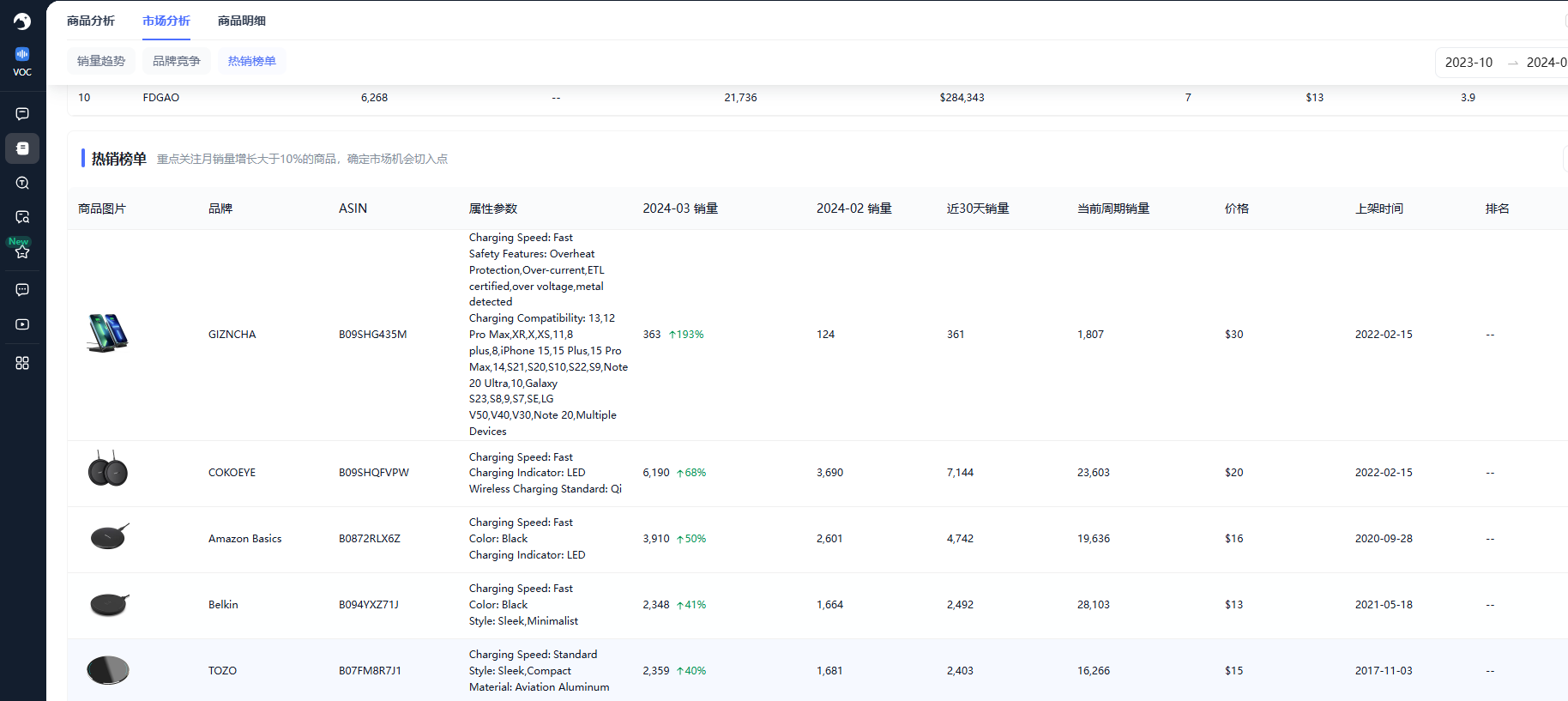Click ASIN B094YXZ71J

tap(369, 605)
